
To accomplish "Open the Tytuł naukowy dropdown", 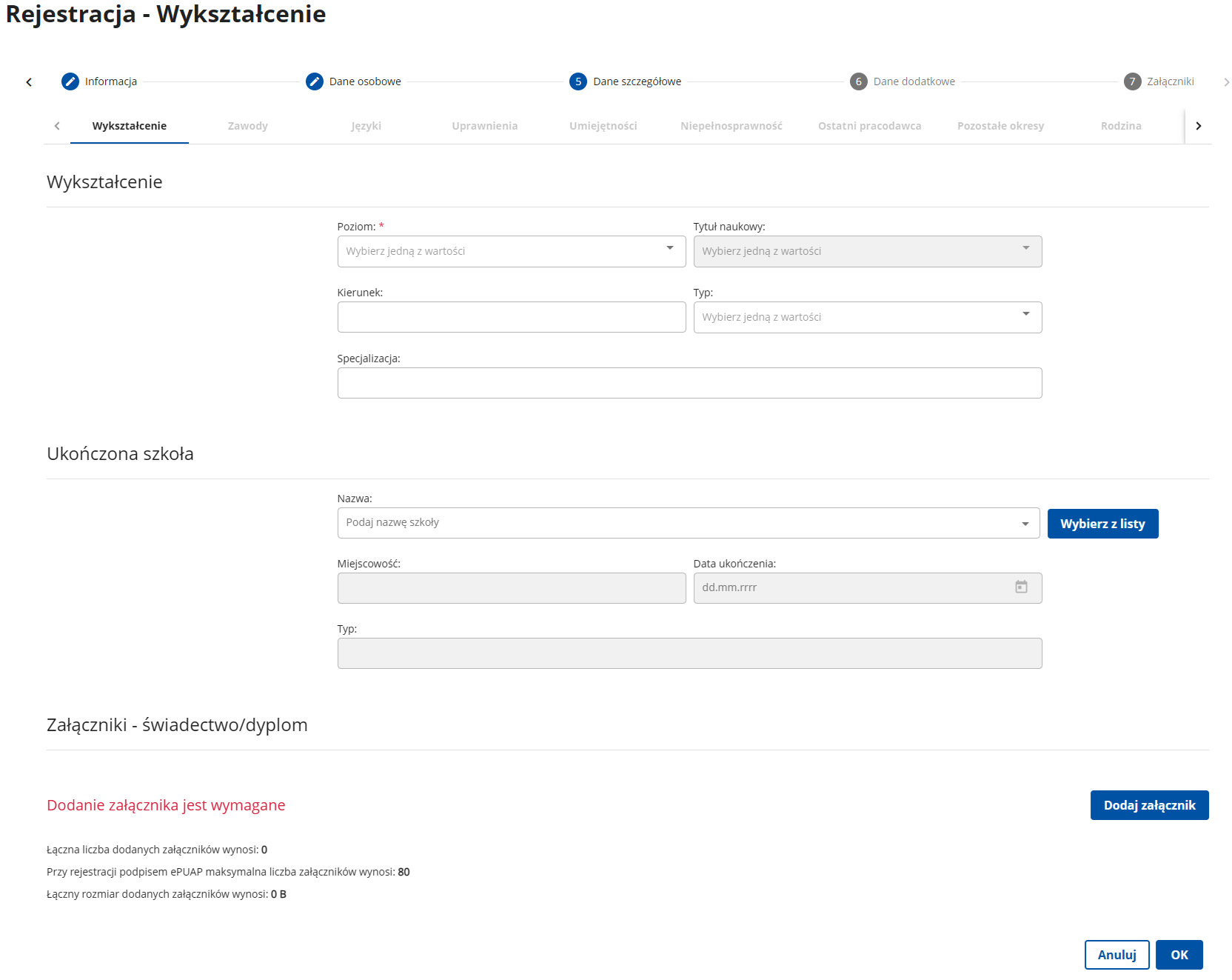I will (868, 251).
